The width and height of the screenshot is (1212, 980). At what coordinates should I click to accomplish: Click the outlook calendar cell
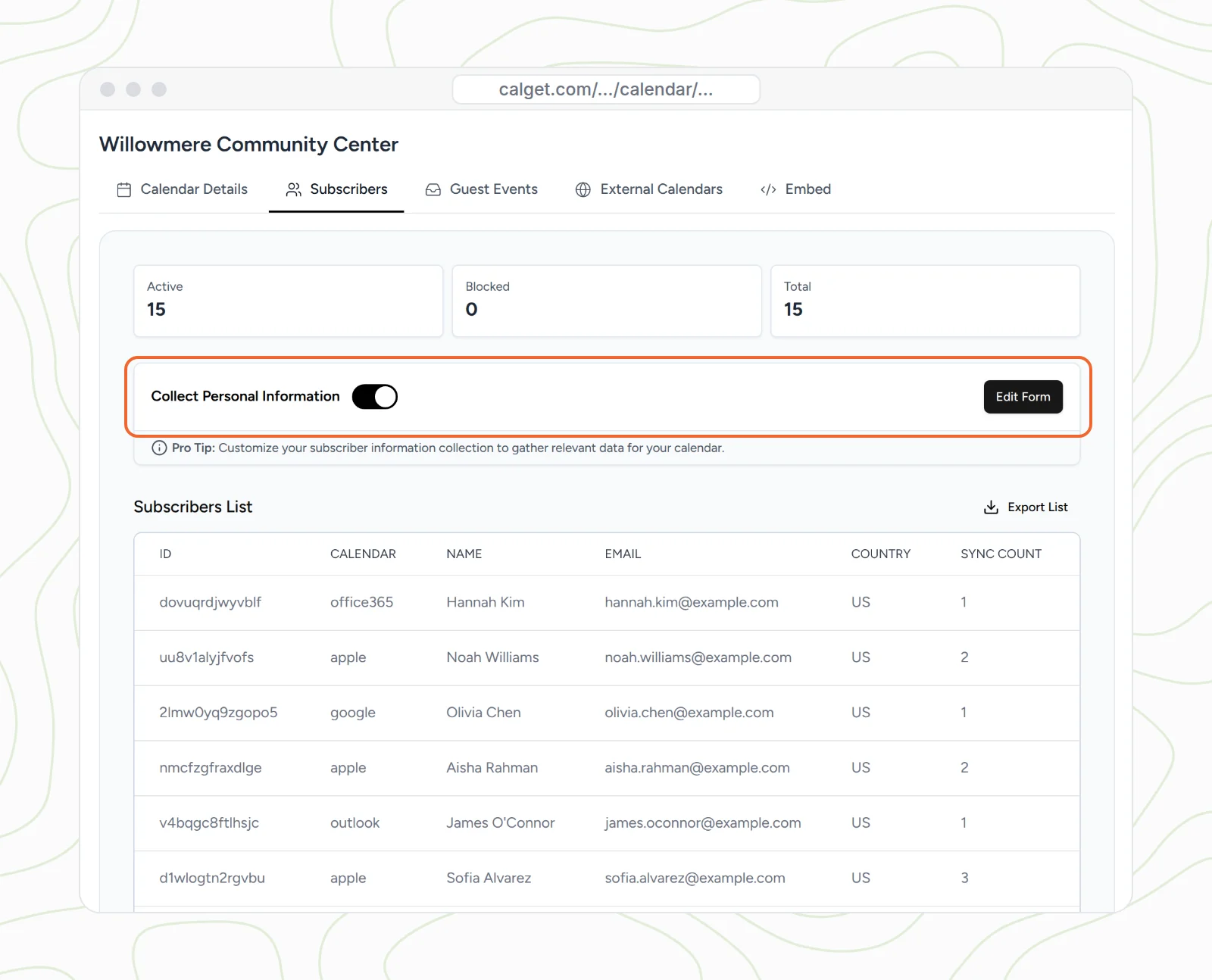coord(355,823)
